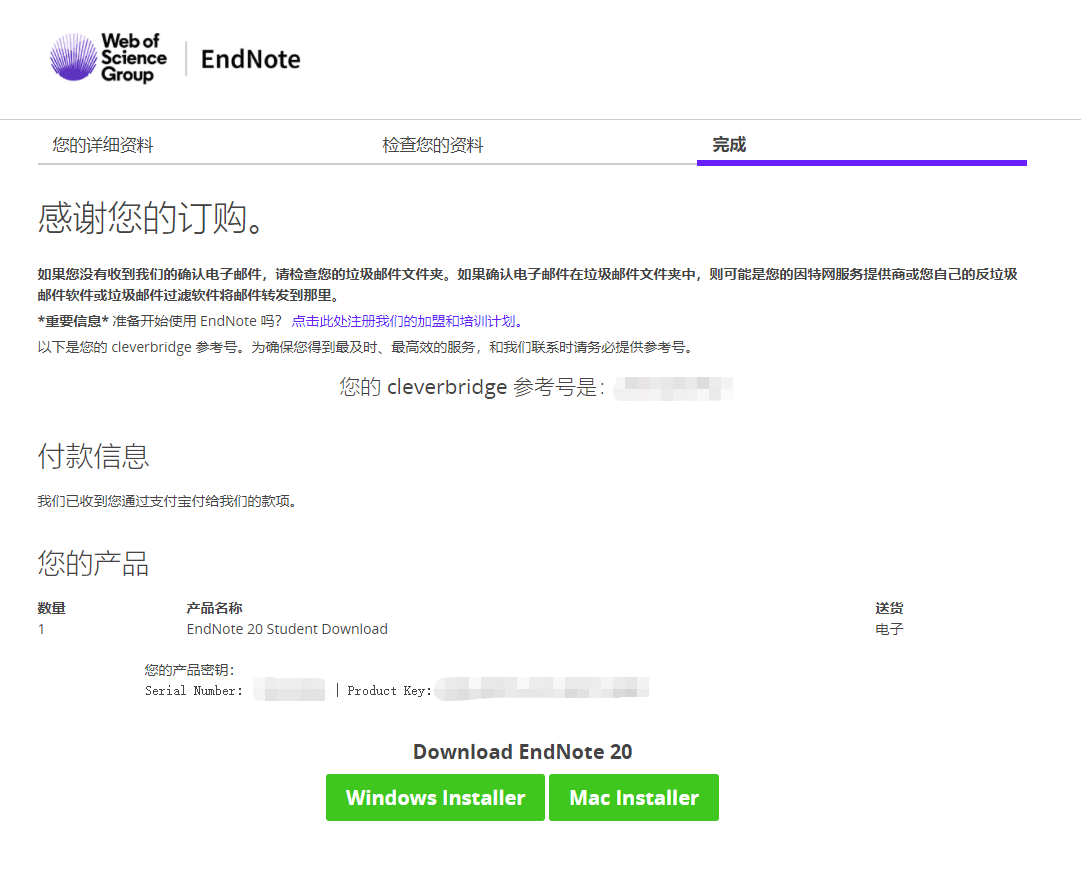
Task: Click the 感谢您的订购 heading
Action: (150, 218)
